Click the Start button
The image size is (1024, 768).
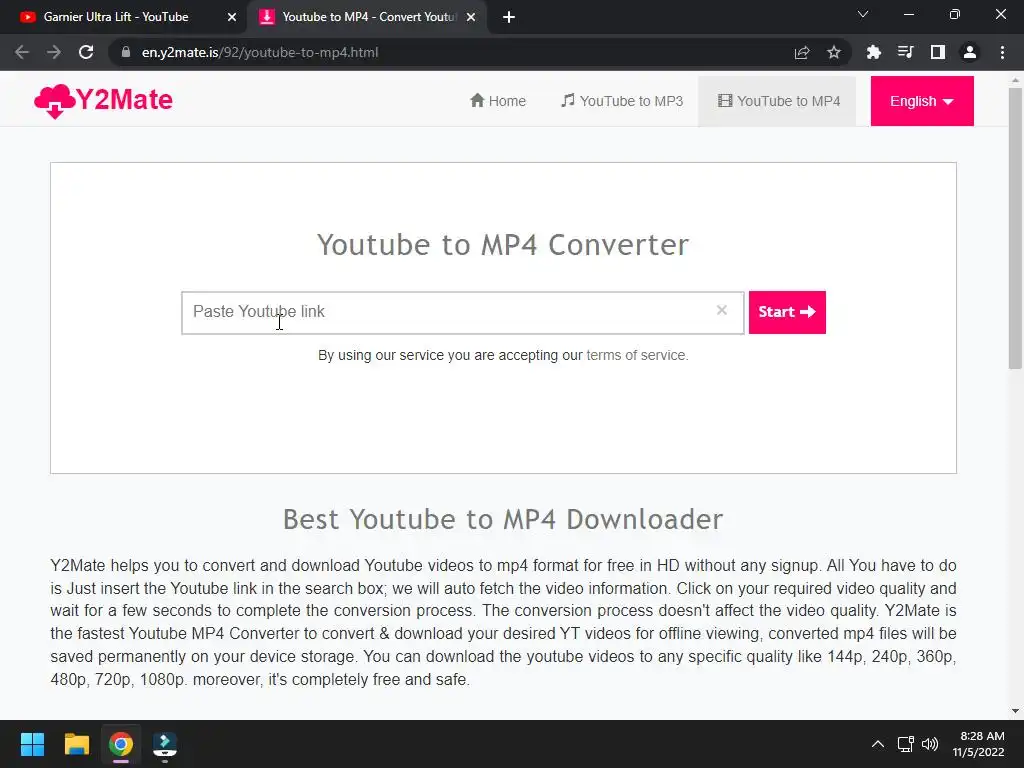[787, 312]
